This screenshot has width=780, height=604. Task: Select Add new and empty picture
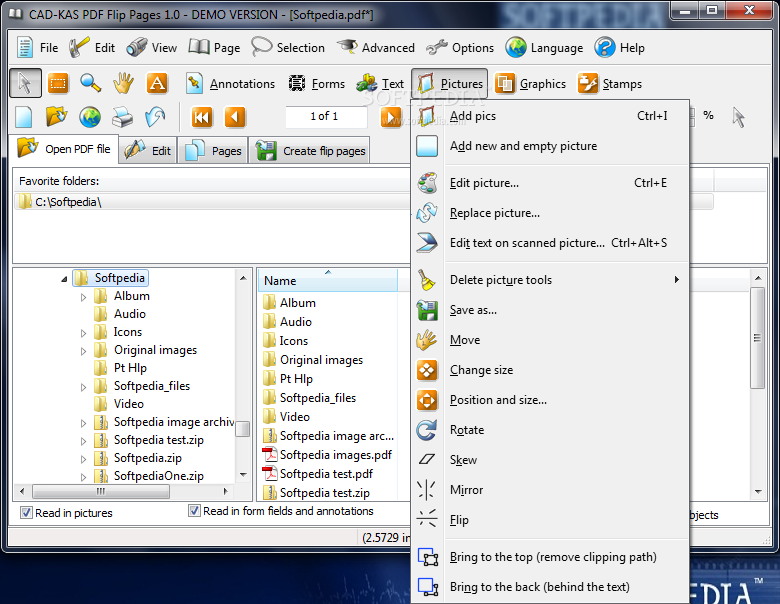click(x=550, y=146)
